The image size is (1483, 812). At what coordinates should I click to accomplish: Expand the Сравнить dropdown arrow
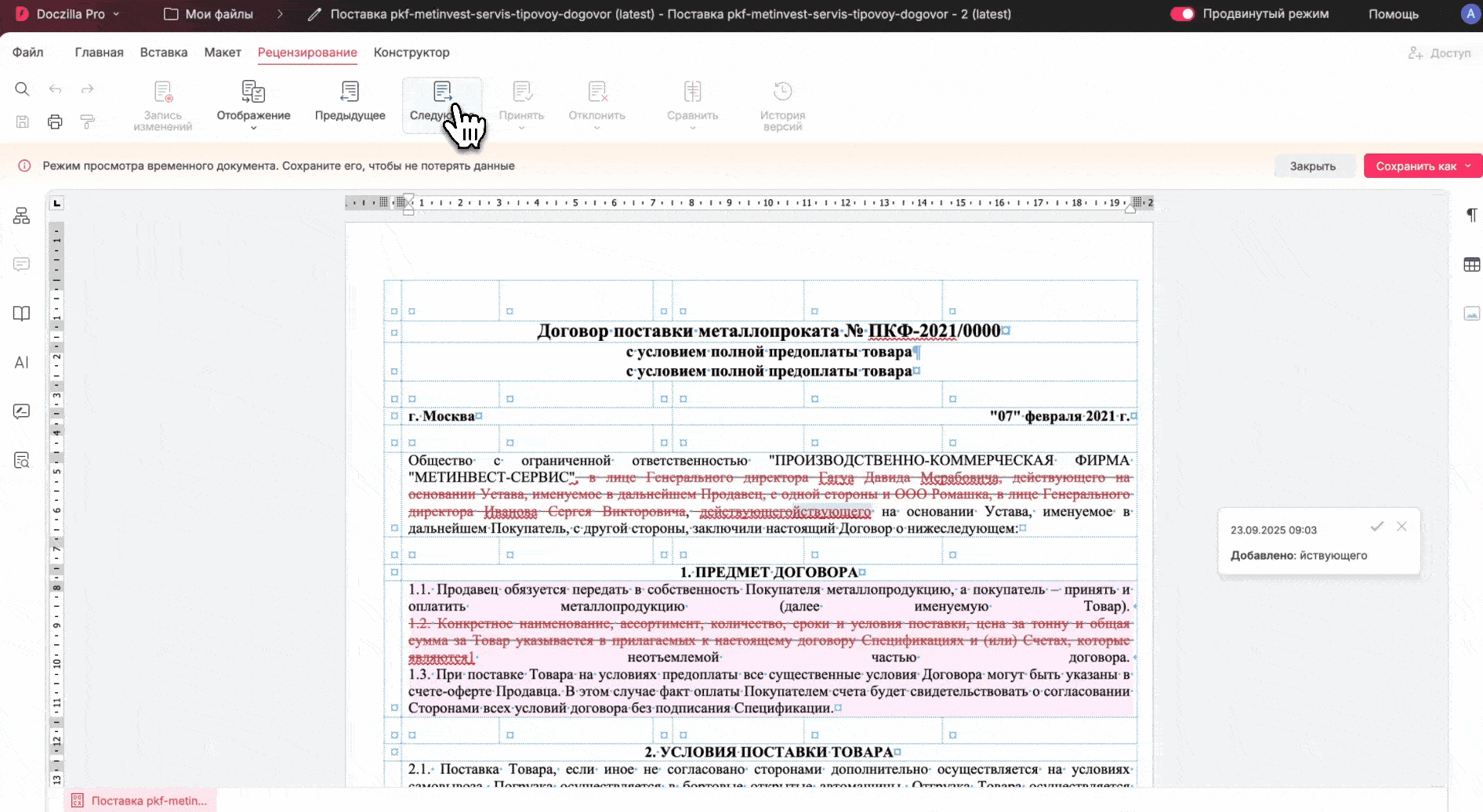[x=692, y=128]
